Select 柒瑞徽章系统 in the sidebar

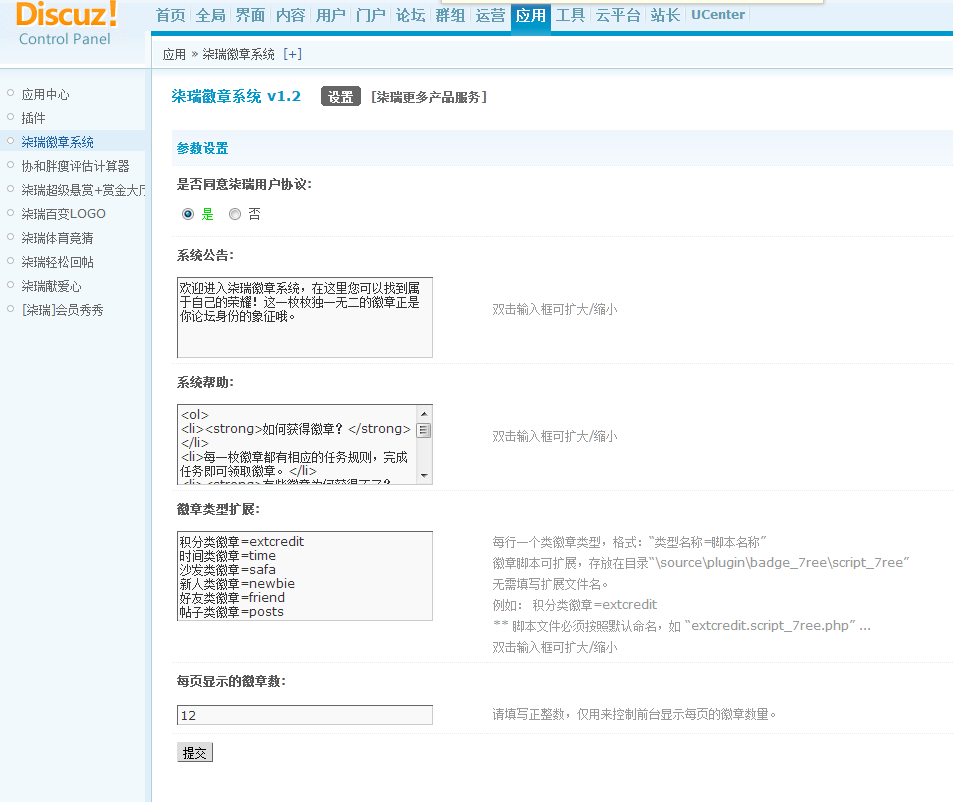pos(57,142)
